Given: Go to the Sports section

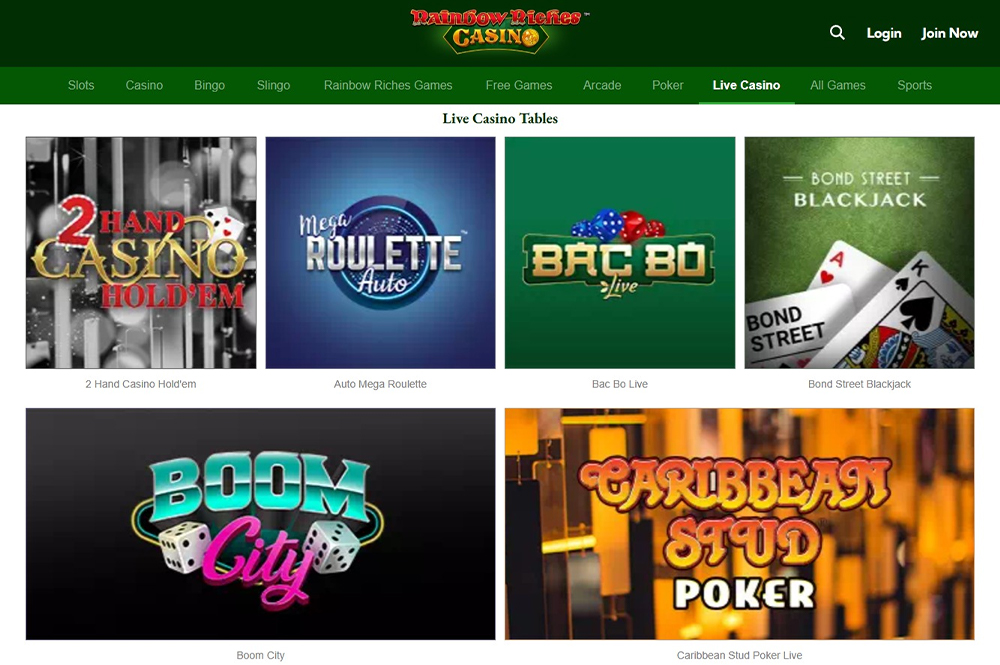Looking at the screenshot, I should (914, 85).
